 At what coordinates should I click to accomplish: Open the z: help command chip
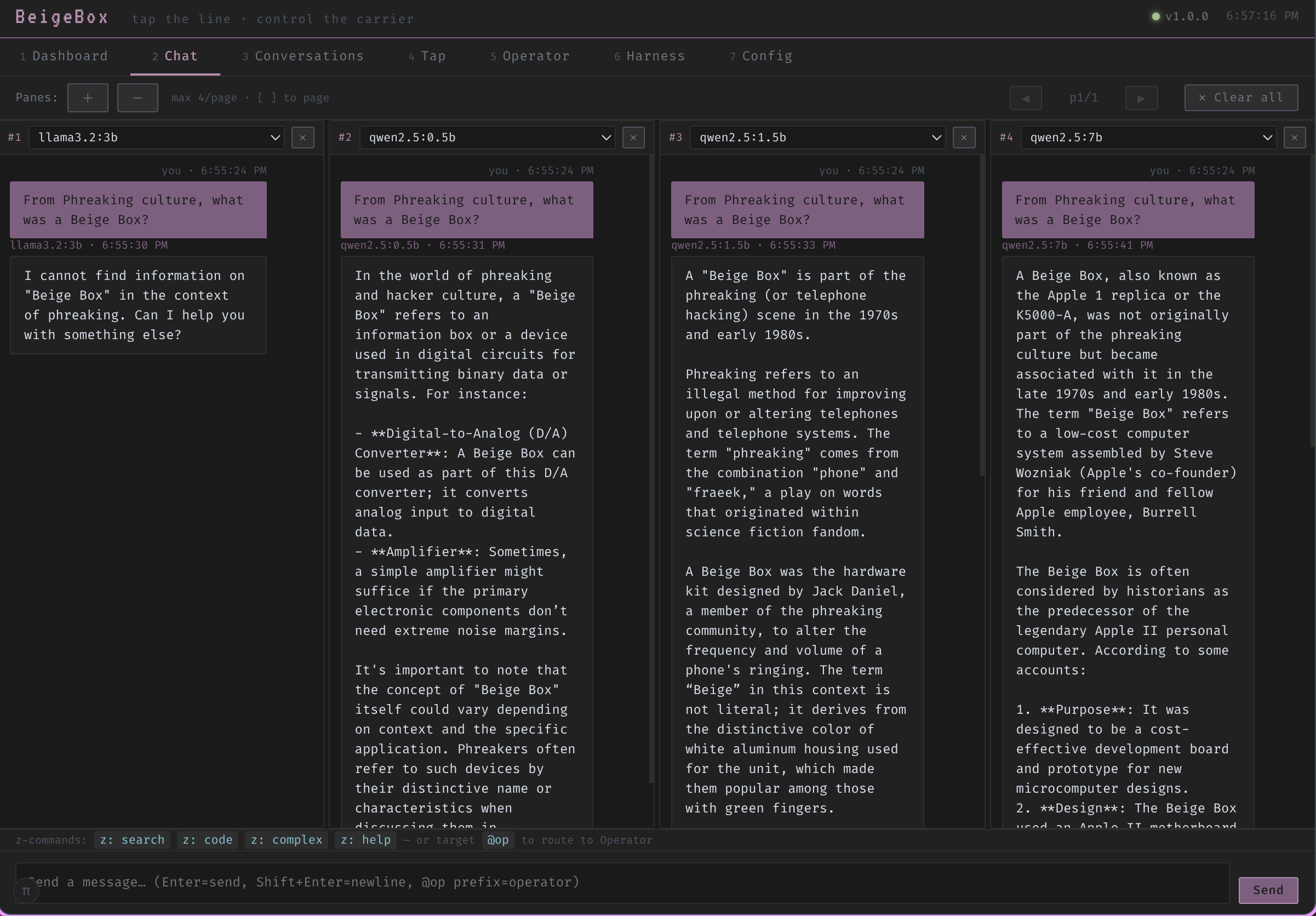365,840
